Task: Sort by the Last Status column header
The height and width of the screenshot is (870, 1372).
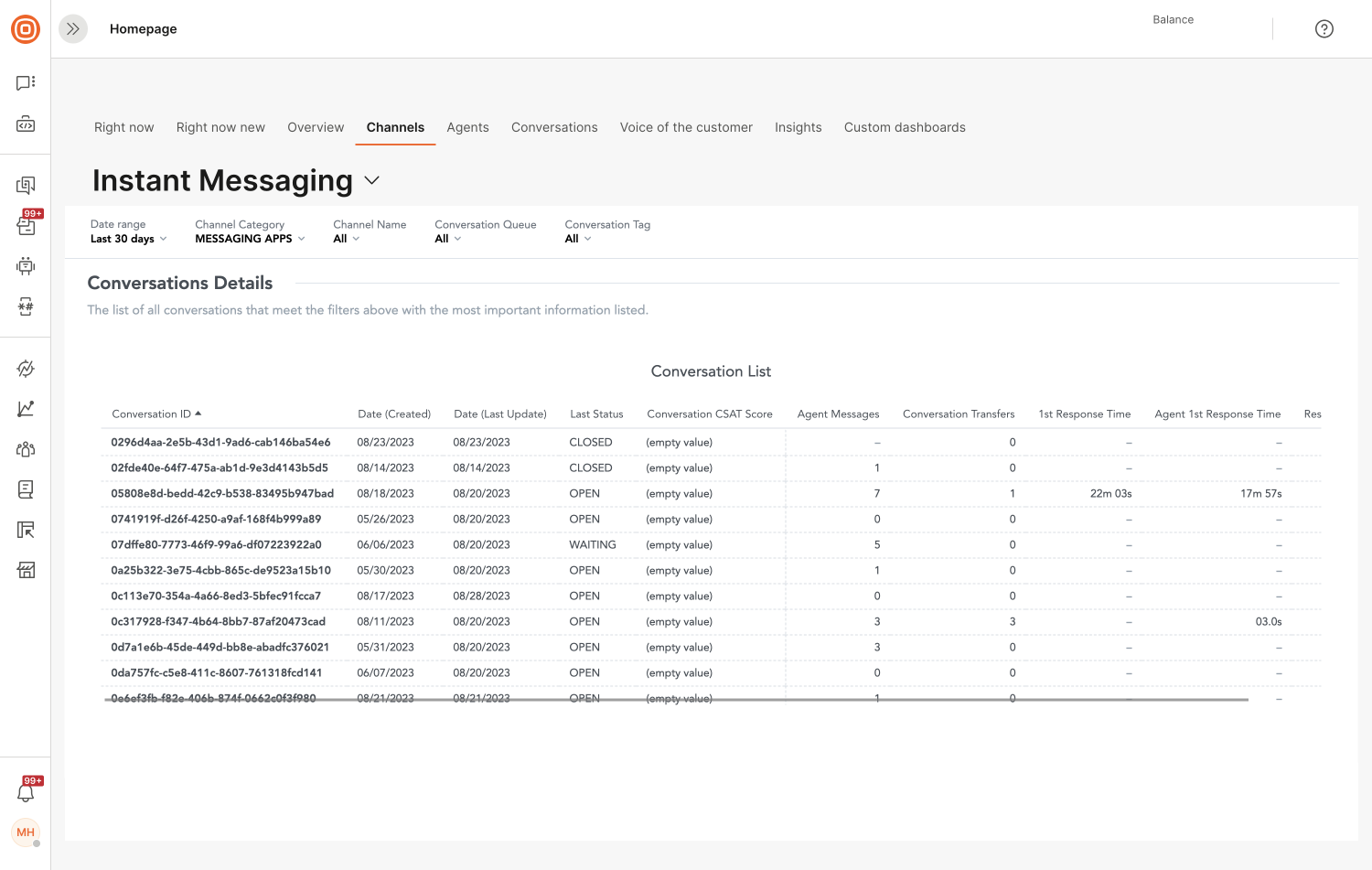Action: click(x=596, y=414)
